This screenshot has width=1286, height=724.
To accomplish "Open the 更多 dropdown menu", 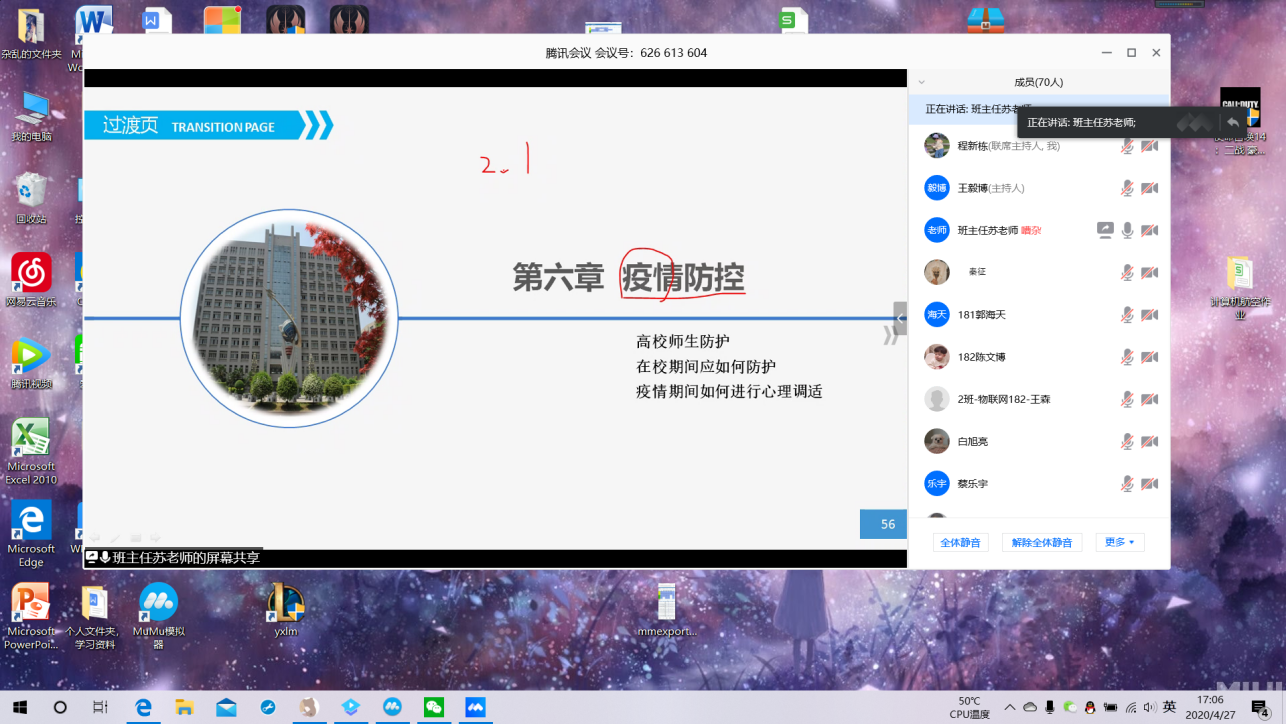I will tap(1119, 542).
